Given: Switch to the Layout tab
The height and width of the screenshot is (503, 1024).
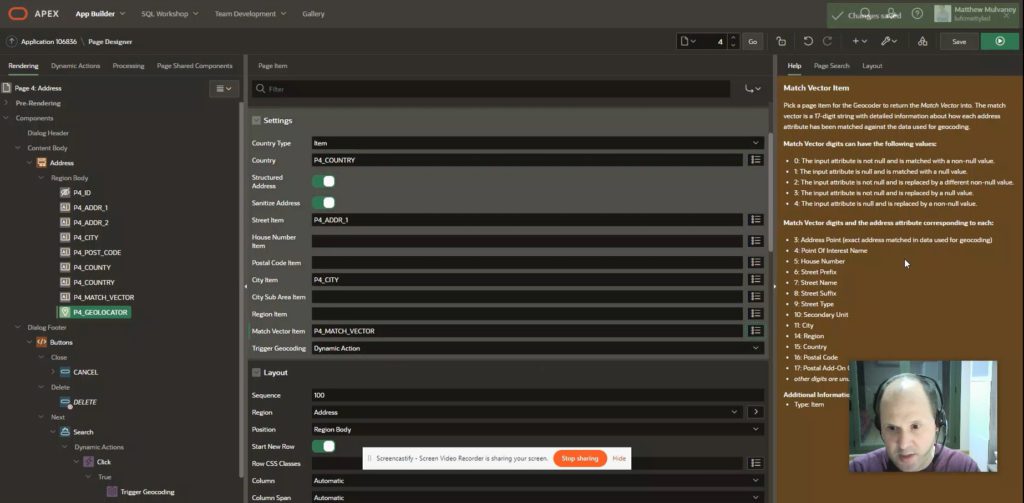Looking at the screenshot, I should click(x=872, y=66).
